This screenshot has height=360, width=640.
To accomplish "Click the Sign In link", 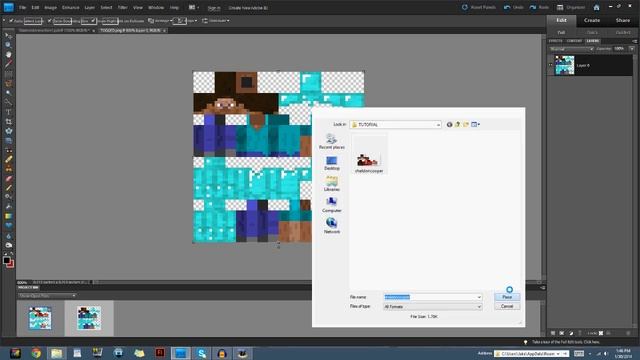I will click(214, 8).
